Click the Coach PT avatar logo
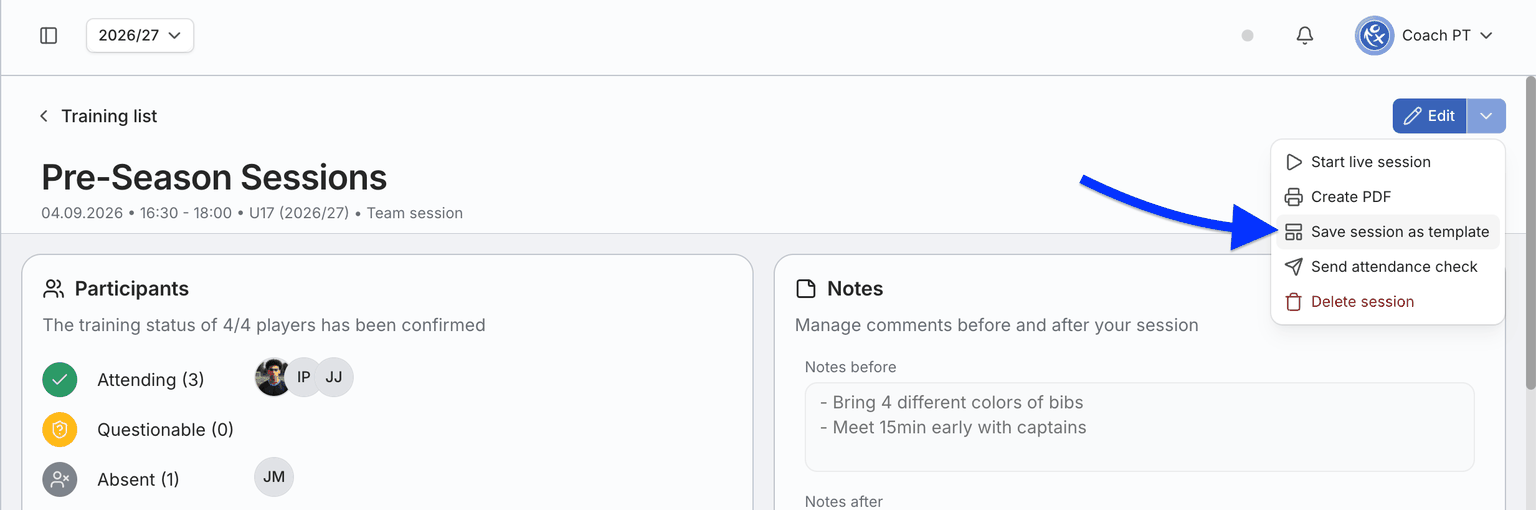The width and height of the screenshot is (1536, 510). pyautogui.click(x=1374, y=35)
